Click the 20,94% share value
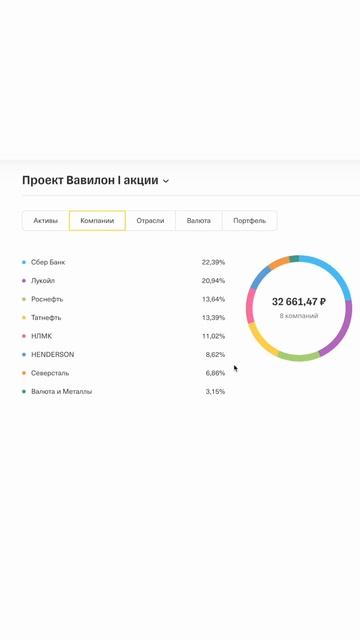The width and height of the screenshot is (360, 640). pyautogui.click(x=213, y=281)
